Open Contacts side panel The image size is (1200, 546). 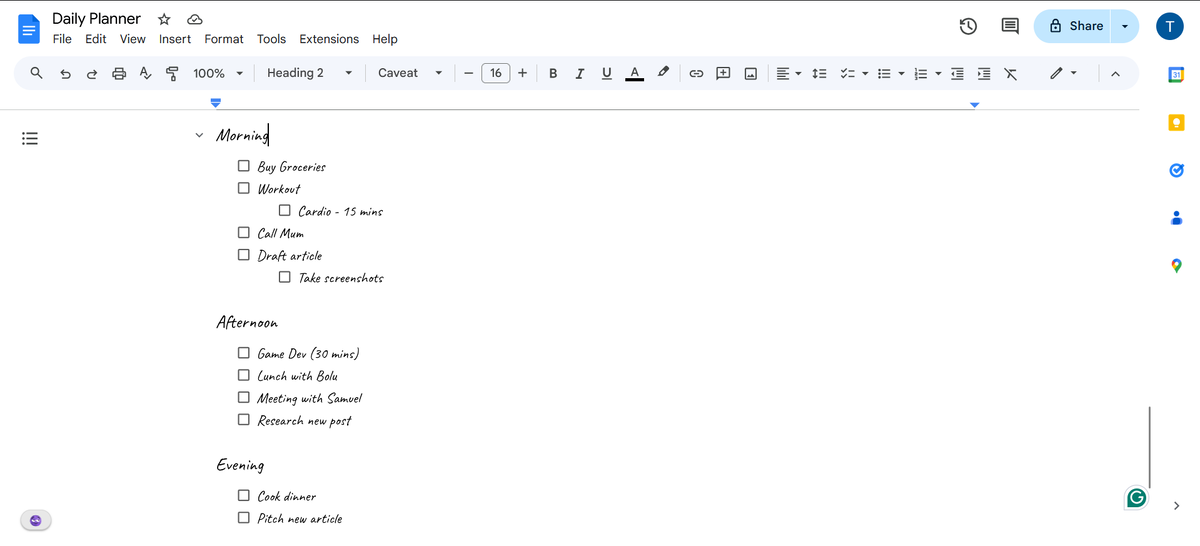(x=1176, y=218)
